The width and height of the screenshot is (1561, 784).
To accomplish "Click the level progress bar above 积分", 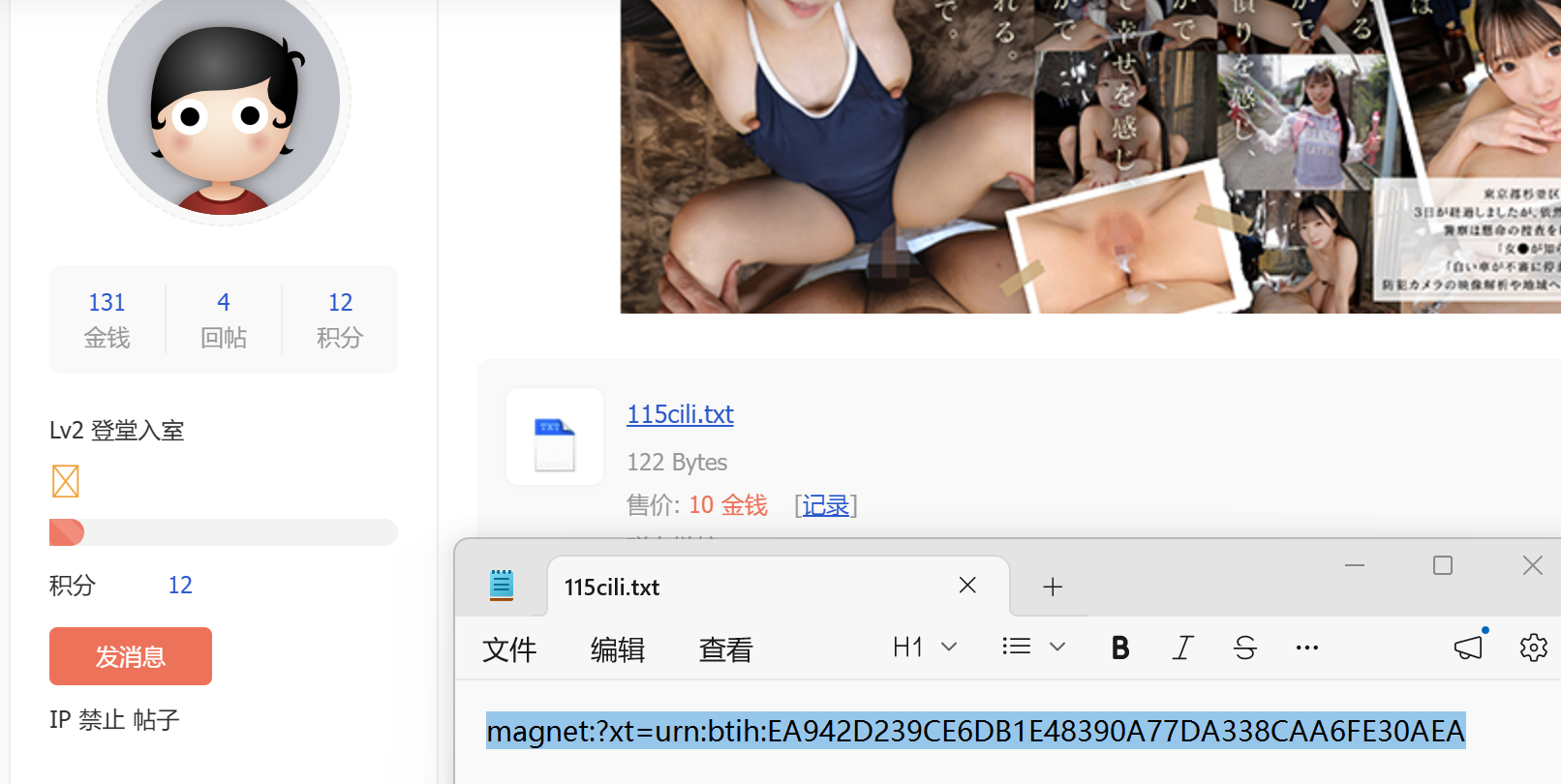I will tap(224, 532).
